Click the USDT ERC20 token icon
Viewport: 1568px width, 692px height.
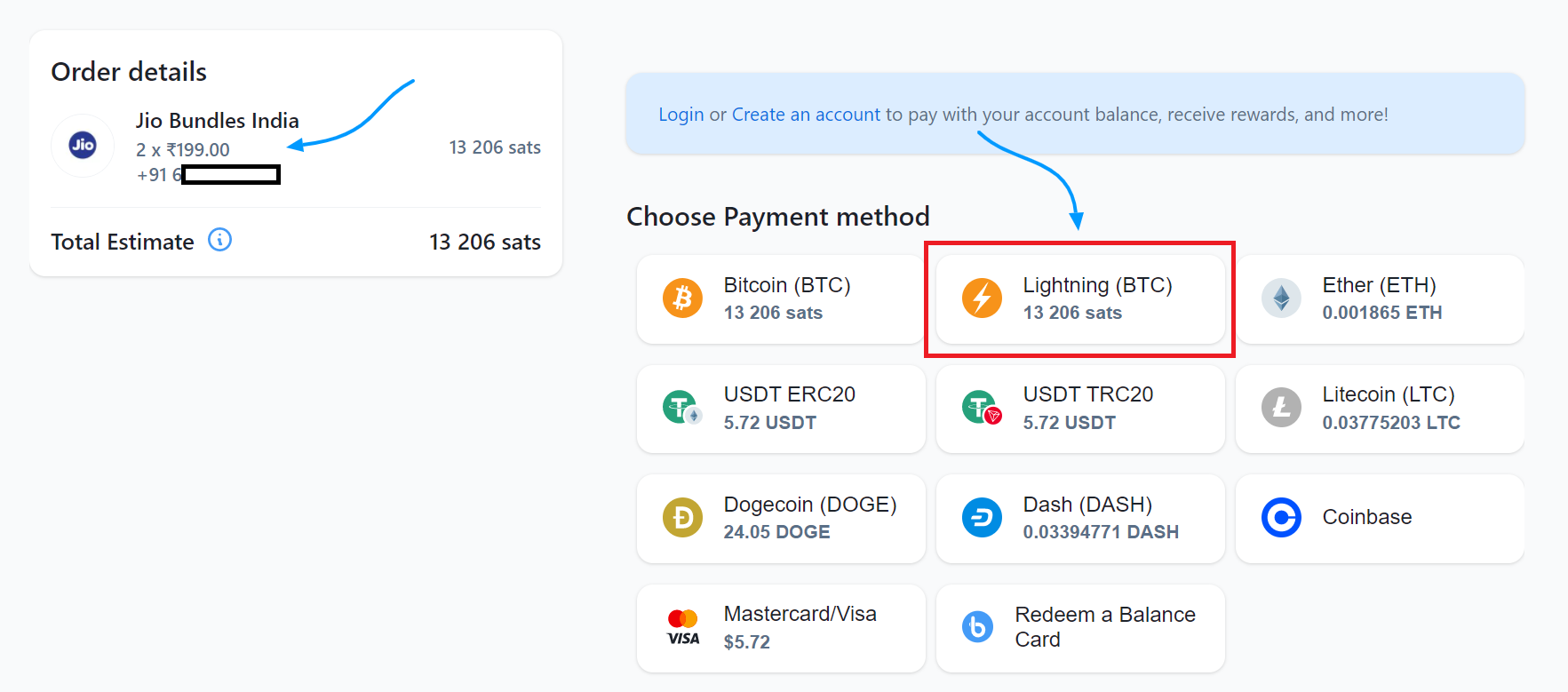pyautogui.click(x=681, y=408)
